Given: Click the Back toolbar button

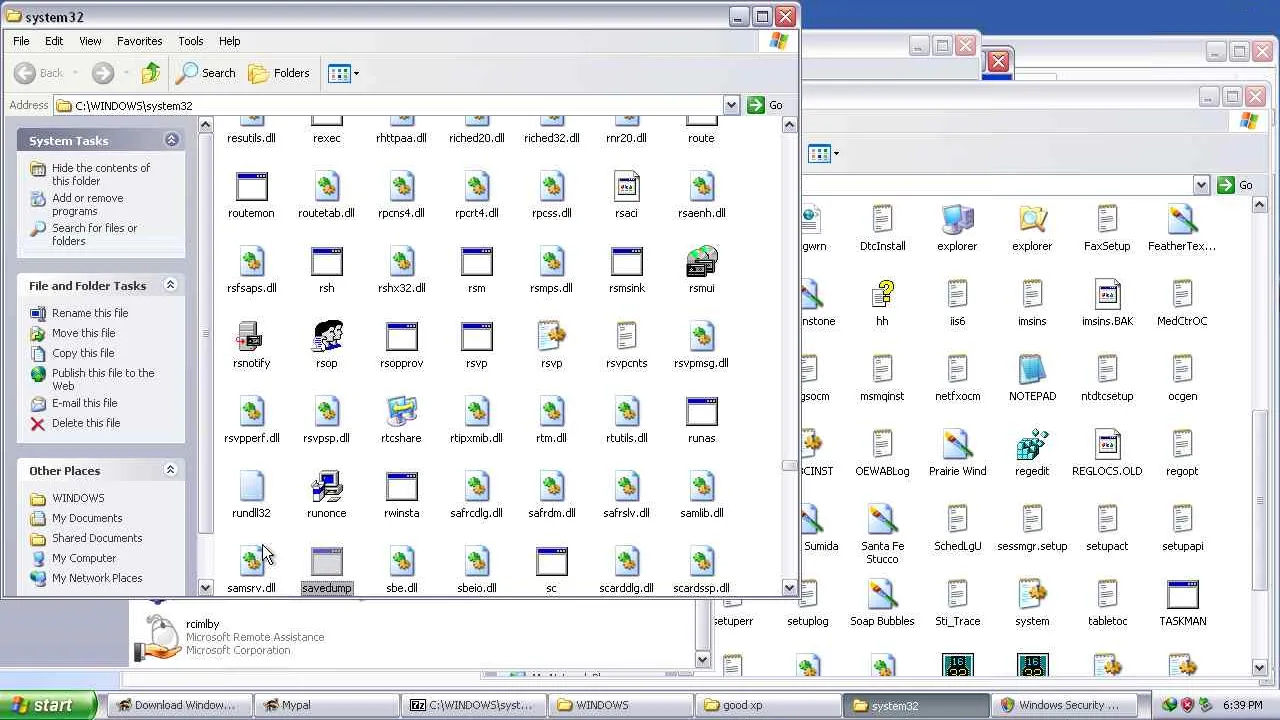Looking at the screenshot, I should [x=39, y=73].
